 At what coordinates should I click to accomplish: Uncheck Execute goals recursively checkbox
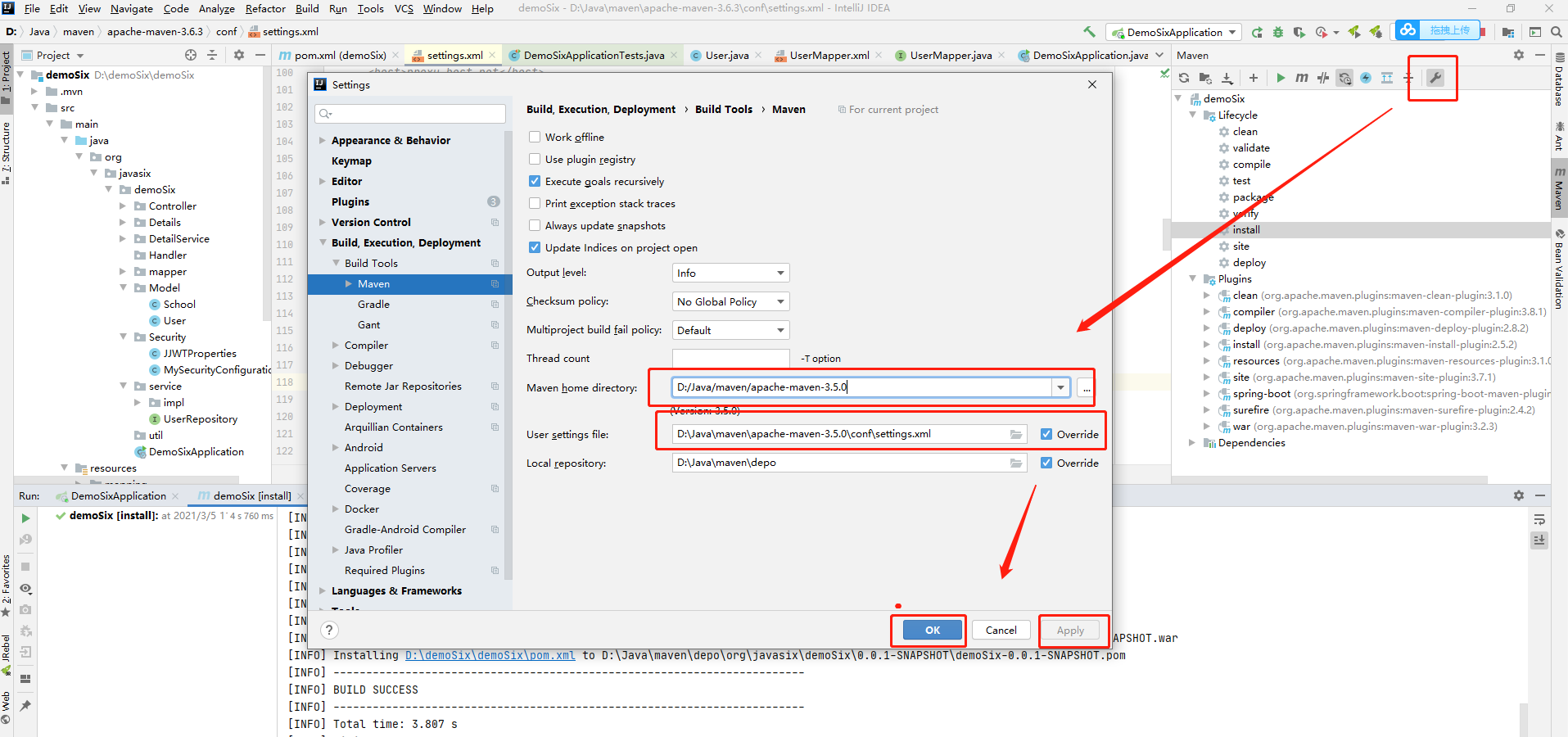(535, 181)
